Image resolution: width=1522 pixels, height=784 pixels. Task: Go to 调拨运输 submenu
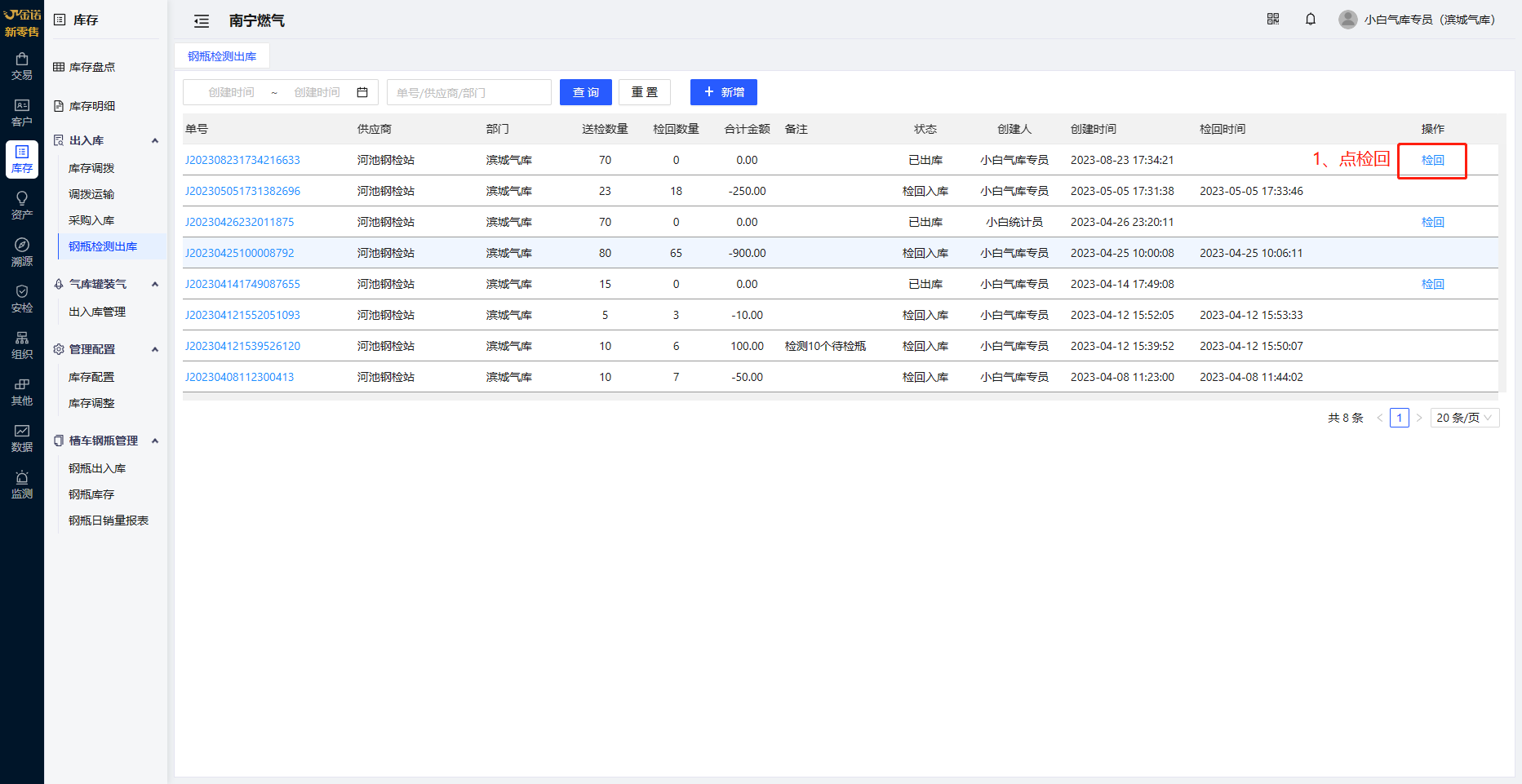click(x=91, y=194)
